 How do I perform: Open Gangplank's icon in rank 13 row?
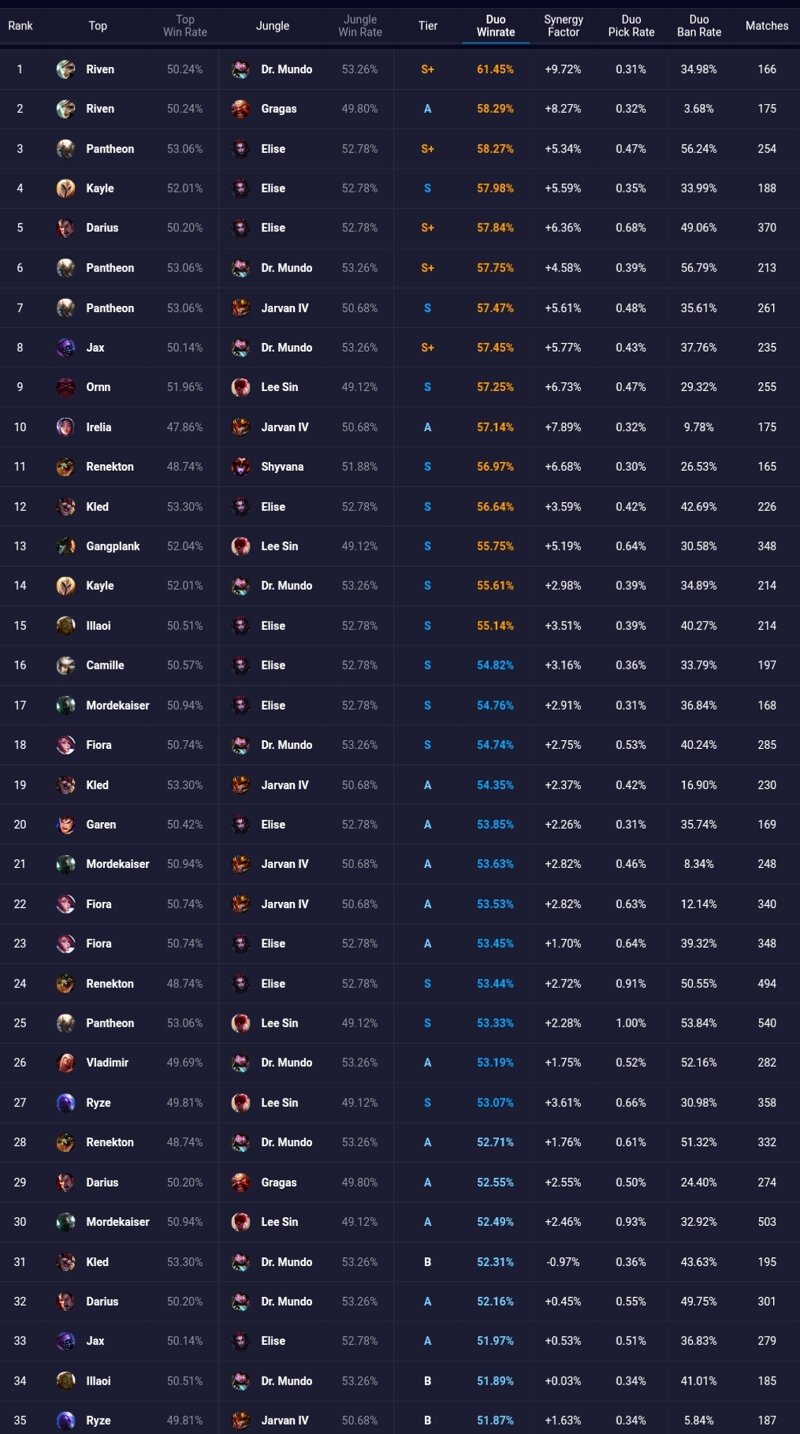(66, 546)
